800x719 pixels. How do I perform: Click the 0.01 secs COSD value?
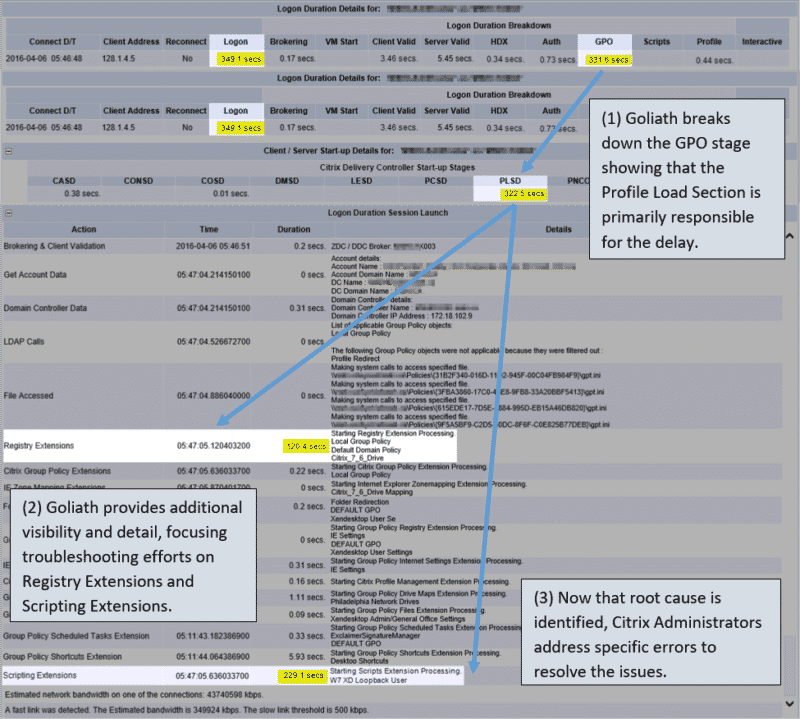231,194
